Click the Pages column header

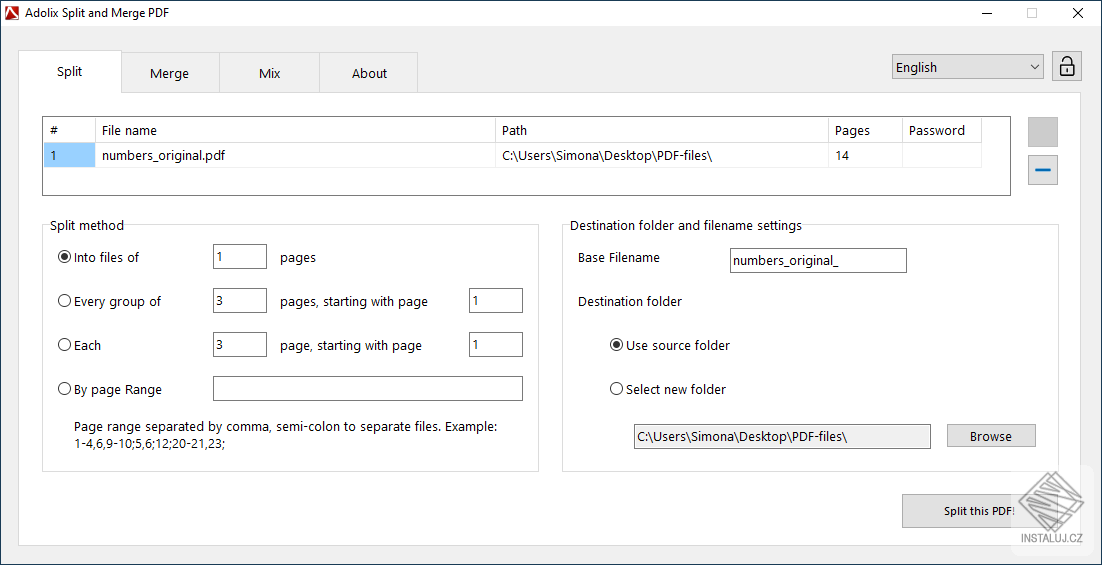[x=866, y=130]
